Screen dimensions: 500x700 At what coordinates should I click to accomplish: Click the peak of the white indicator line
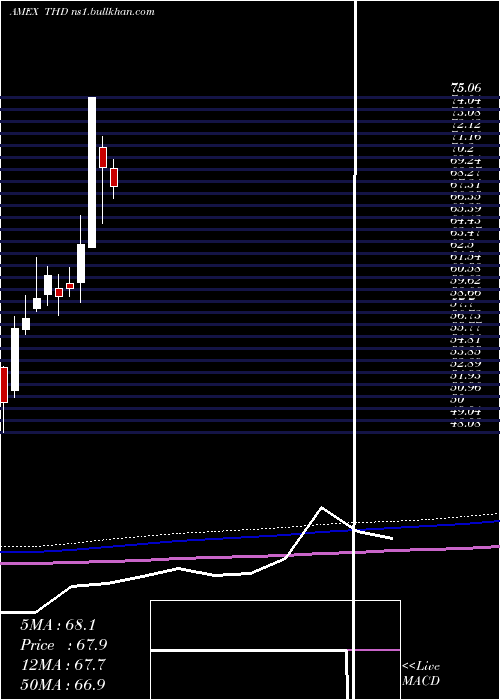click(321, 507)
